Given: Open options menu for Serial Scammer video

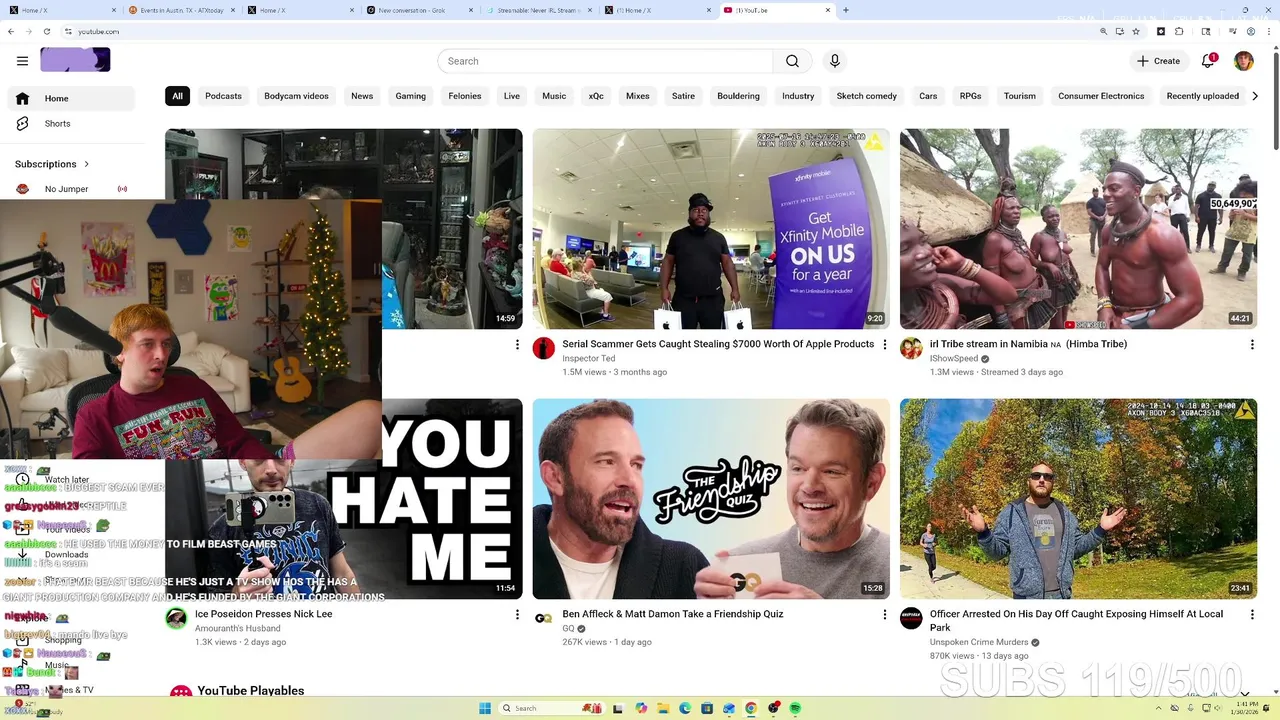Looking at the screenshot, I should (884, 345).
